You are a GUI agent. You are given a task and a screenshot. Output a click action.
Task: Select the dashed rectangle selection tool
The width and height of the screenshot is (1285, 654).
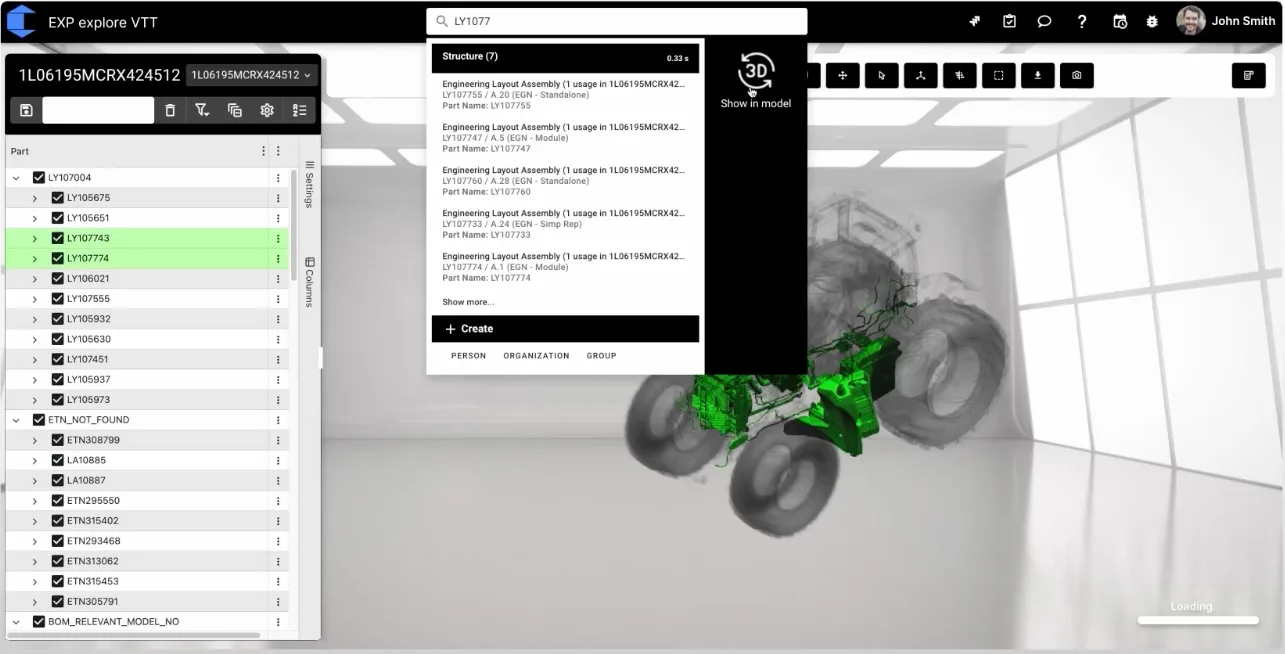998,75
